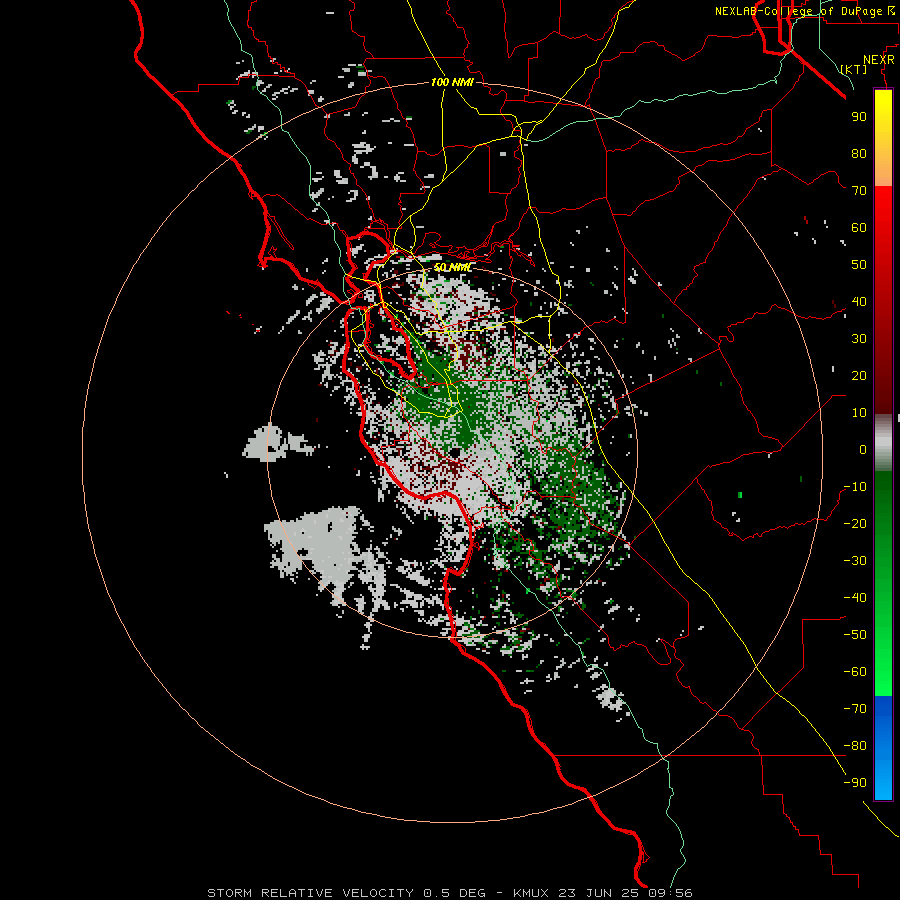
Task: Select the -50 knot label on color scale
Action: [855, 635]
